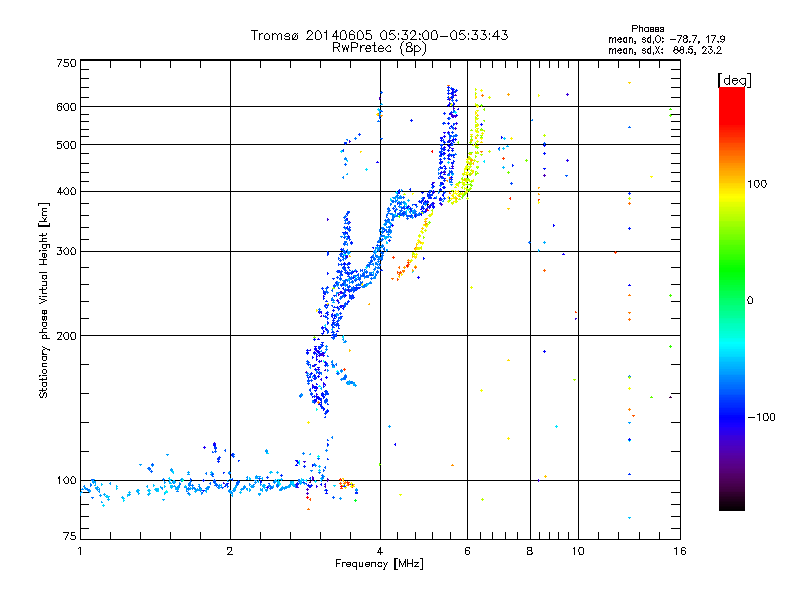
Task: Click the y-axis tick label '100'
Action: [x=67, y=480]
